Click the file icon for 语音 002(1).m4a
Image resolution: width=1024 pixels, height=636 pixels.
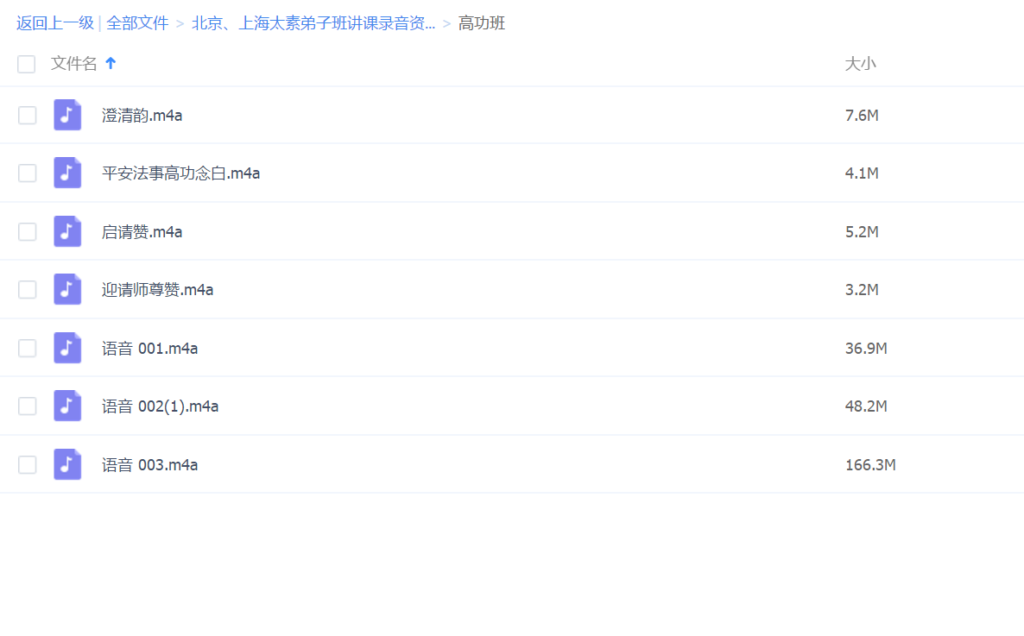coord(67,406)
